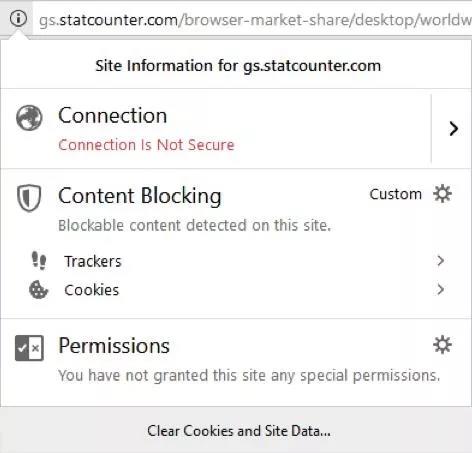Click the Connection globe icon
Image resolution: width=472 pixels, height=453 pixels.
[29, 118]
